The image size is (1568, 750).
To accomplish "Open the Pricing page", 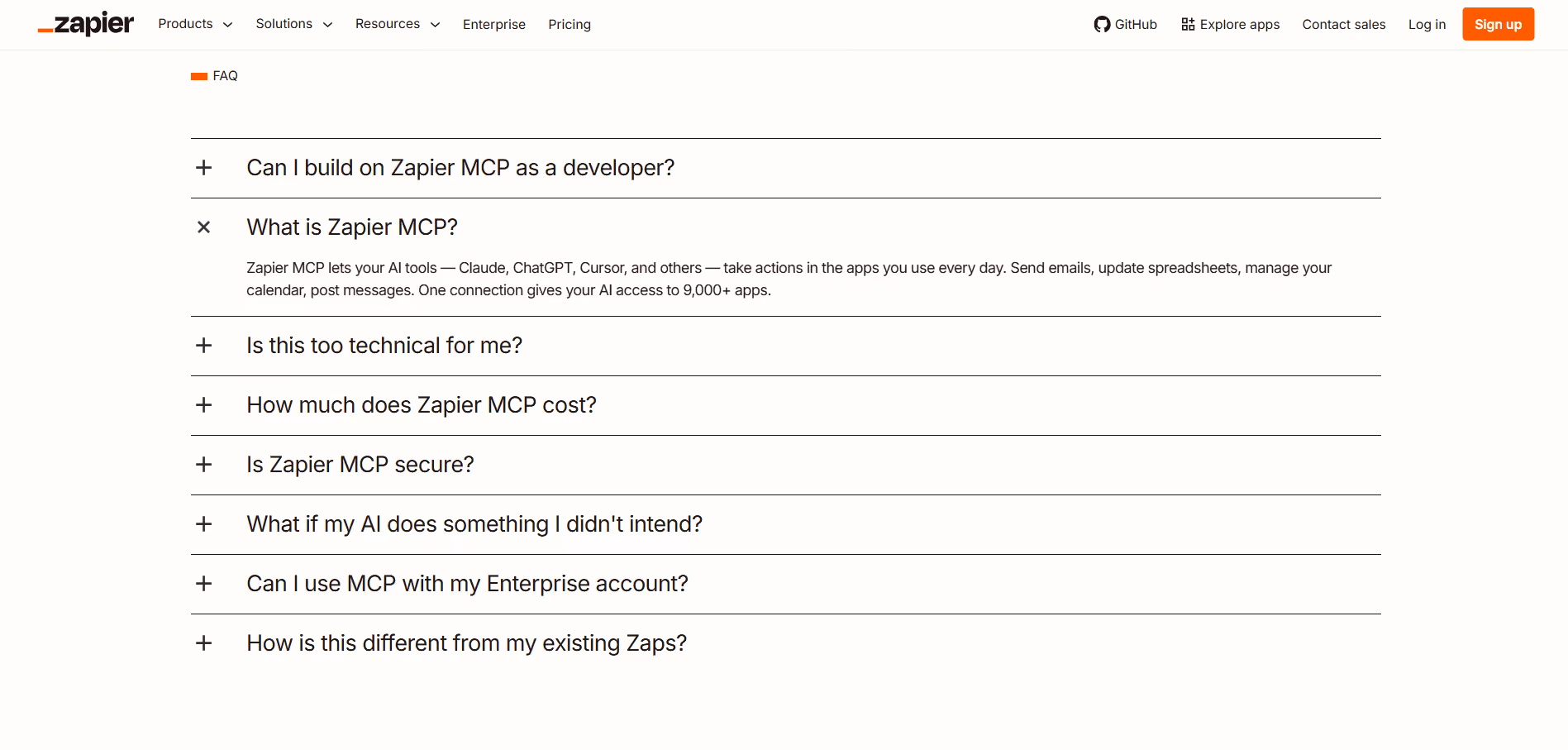I will 570,25.
